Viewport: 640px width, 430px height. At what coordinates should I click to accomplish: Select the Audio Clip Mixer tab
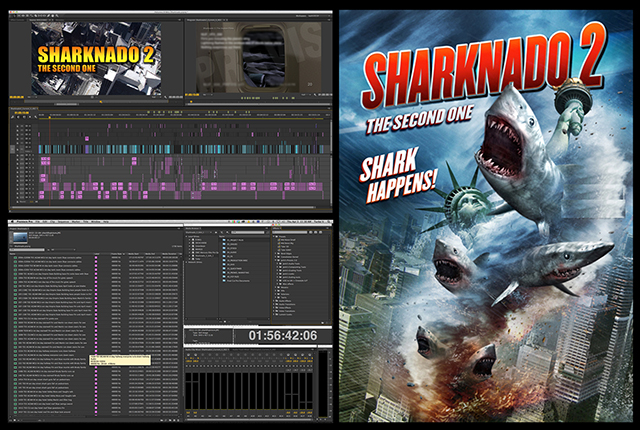pos(207,350)
